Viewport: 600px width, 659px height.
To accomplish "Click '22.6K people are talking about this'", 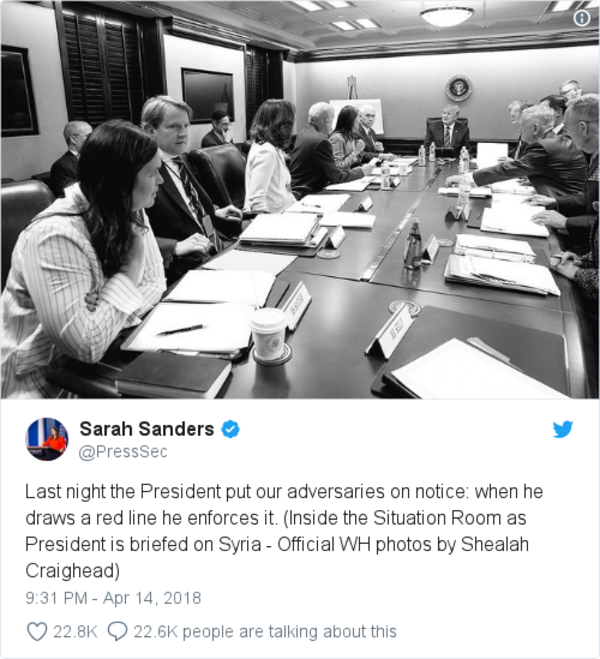I will [x=265, y=632].
